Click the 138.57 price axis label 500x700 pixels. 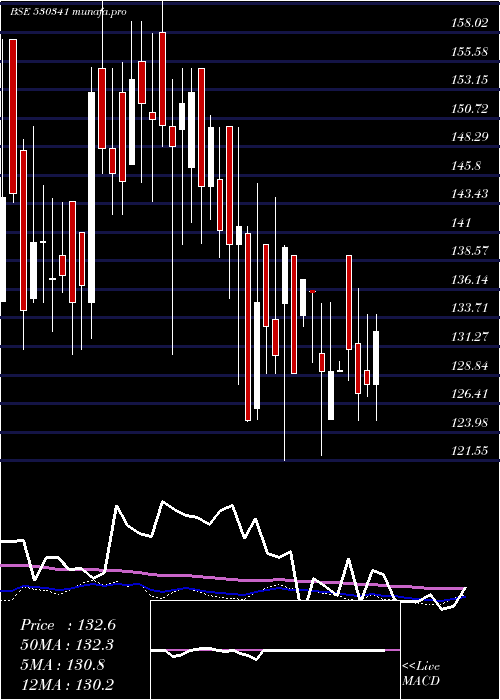coord(470,251)
